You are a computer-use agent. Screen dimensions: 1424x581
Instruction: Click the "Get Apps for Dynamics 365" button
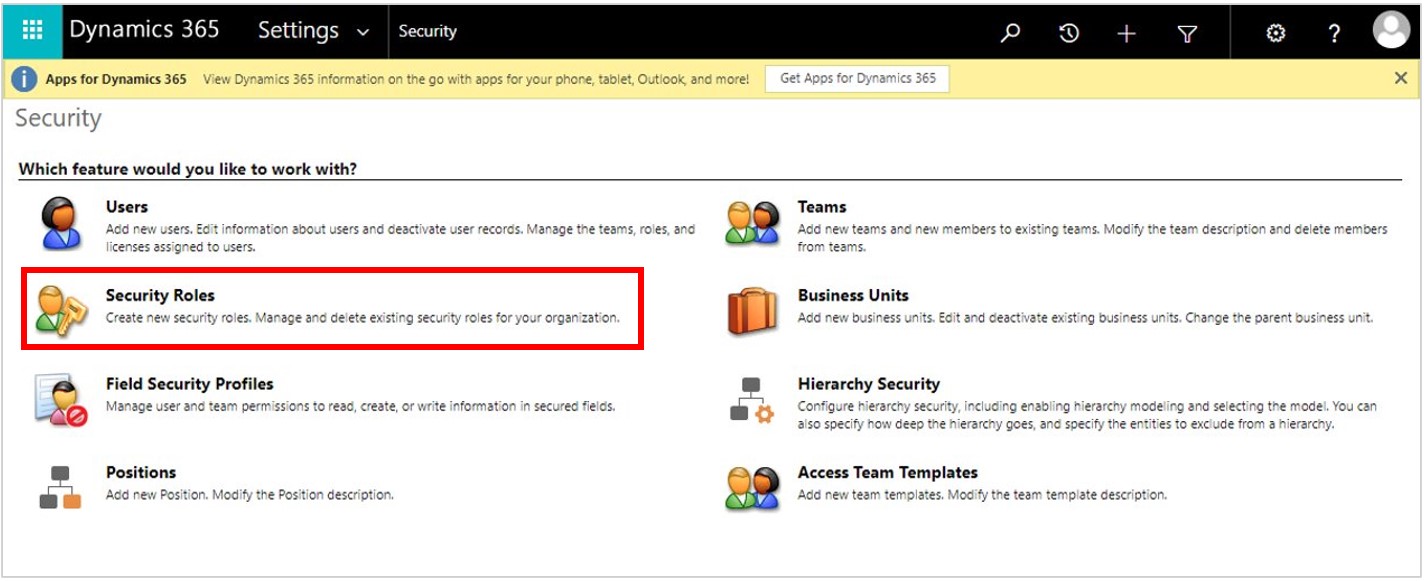click(855, 78)
